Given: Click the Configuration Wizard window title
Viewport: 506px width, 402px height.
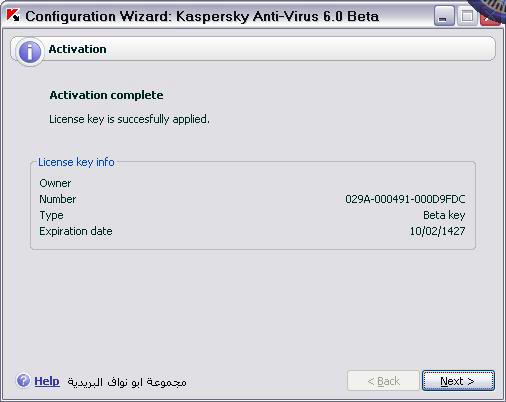Looking at the screenshot, I should click(x=202, y=16).
